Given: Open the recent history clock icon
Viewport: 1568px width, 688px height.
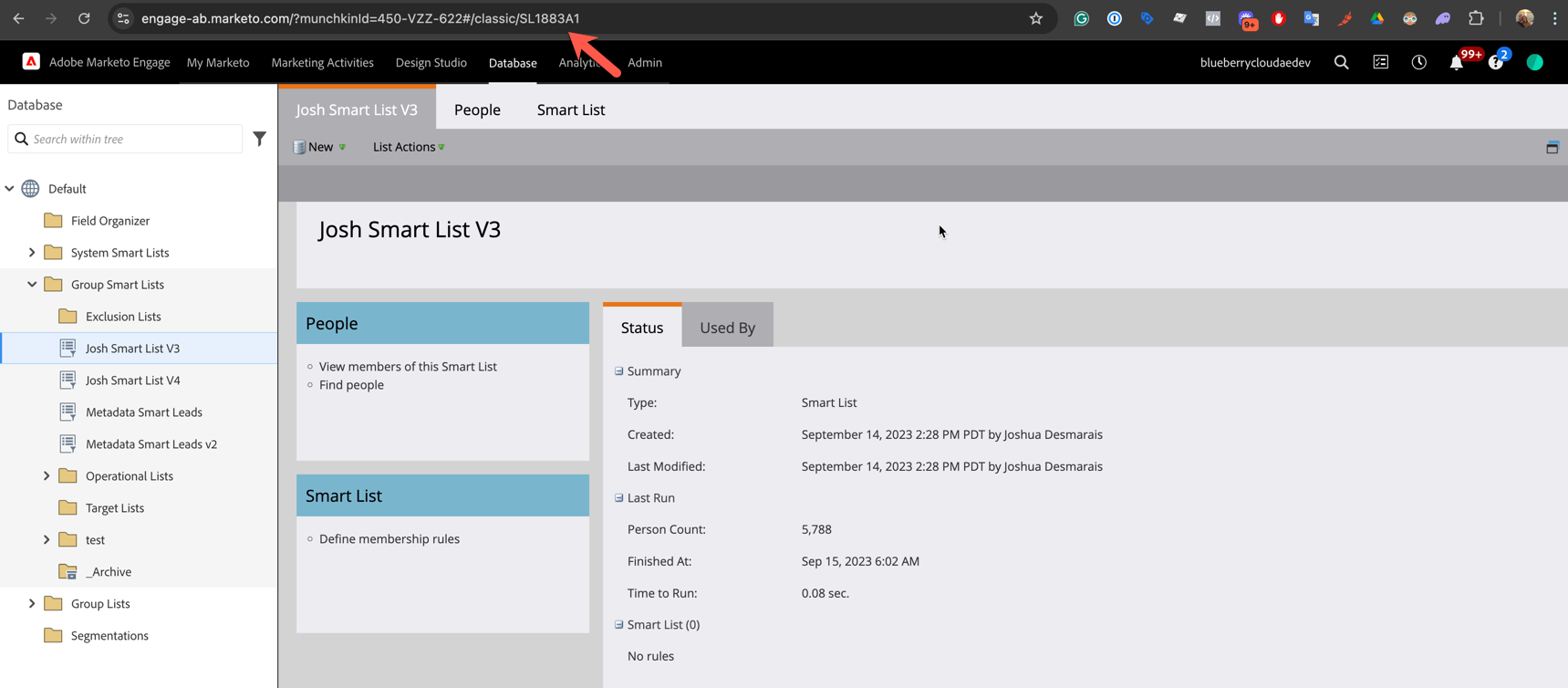Looking at the screenshot, I should (1418, 62).
